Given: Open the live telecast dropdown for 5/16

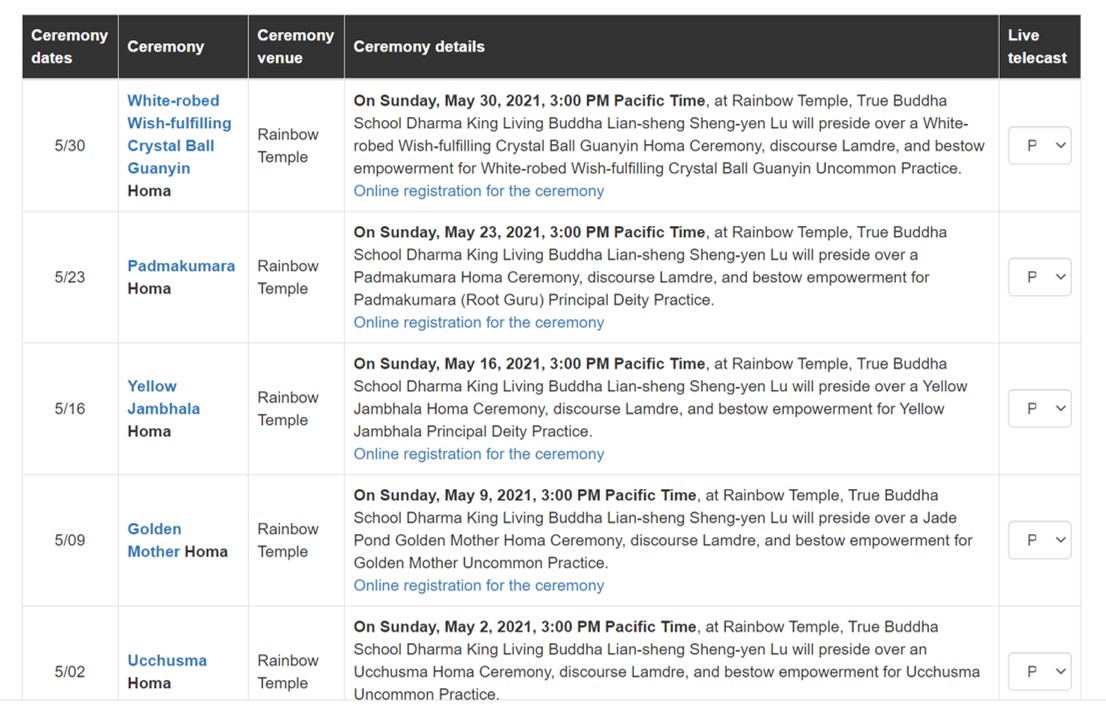Looking at the screenshot, I should point(1039,408).
